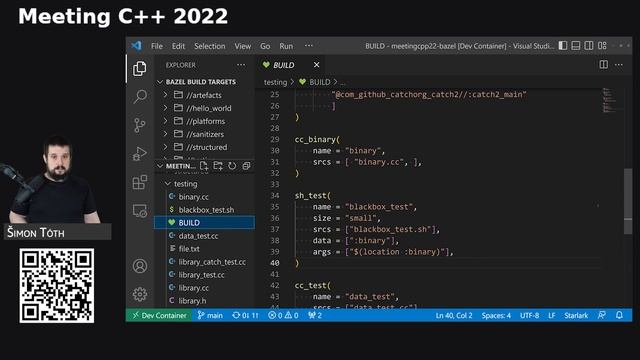
Task: Collapse all folders in explorer
Action: 246,166
